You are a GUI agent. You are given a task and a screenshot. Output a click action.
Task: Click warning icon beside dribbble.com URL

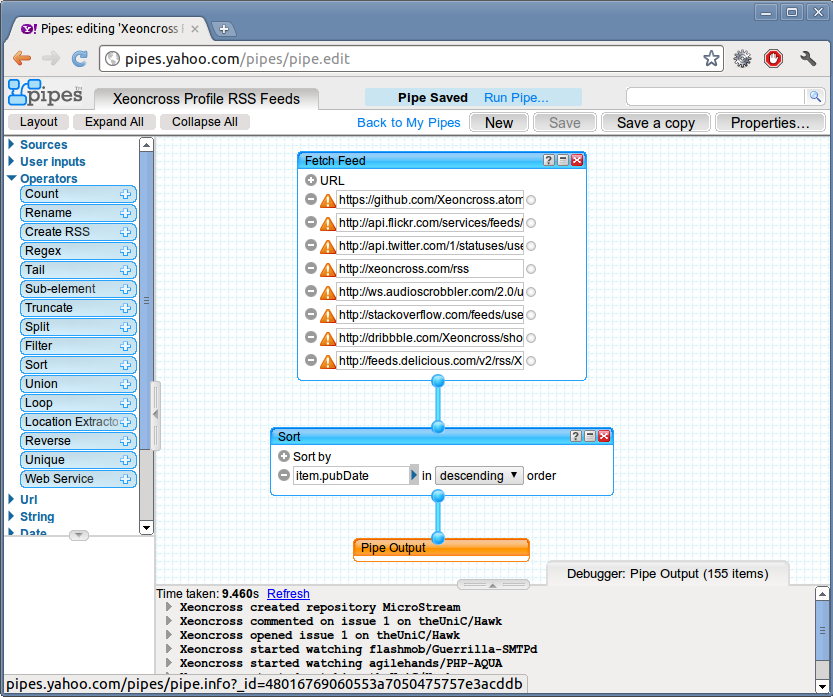tap(328, 338)
